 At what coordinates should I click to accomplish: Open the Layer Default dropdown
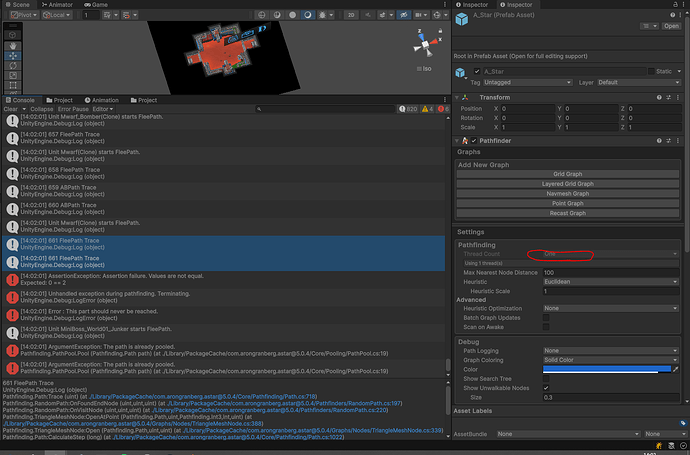[x=639, y=83]
